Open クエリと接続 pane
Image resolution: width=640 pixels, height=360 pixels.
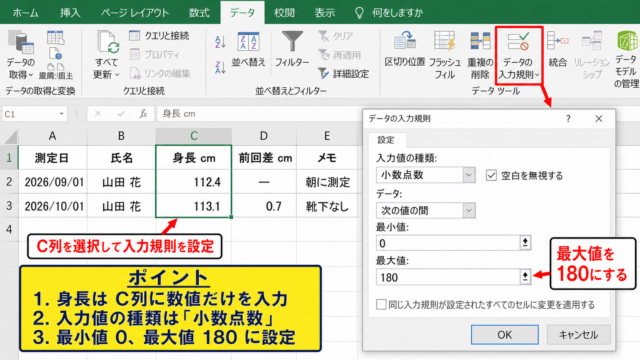159,36
